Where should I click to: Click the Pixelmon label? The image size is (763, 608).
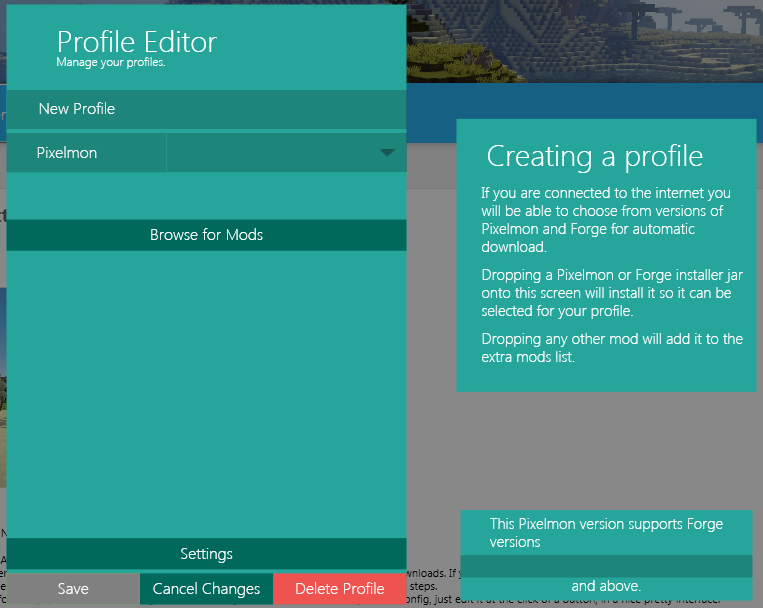click(x=67, y=153)
